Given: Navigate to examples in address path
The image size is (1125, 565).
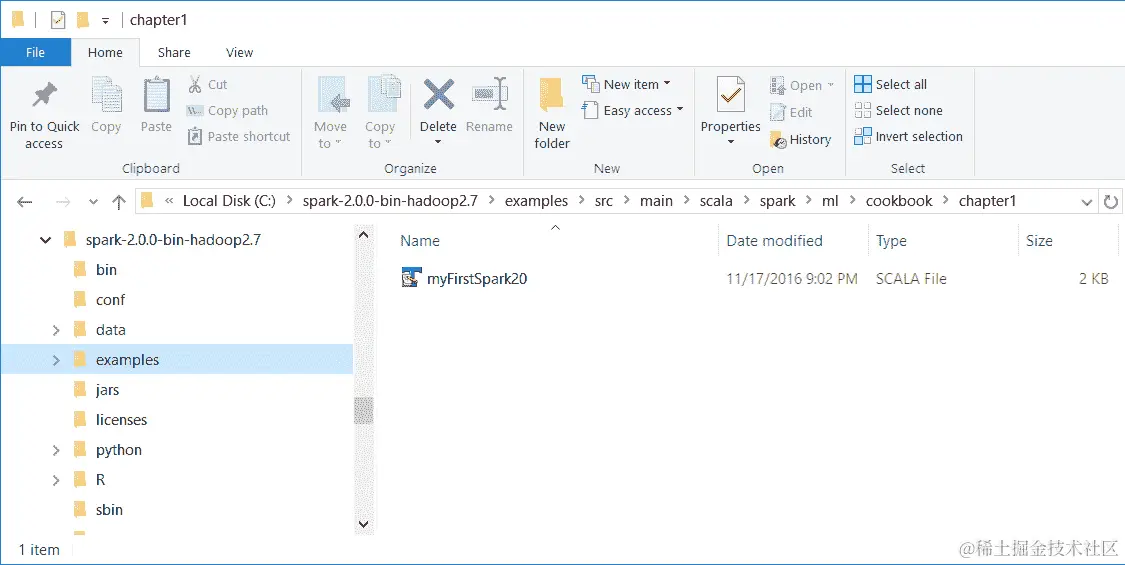Looking at the screenshot, I should [536, 201].
